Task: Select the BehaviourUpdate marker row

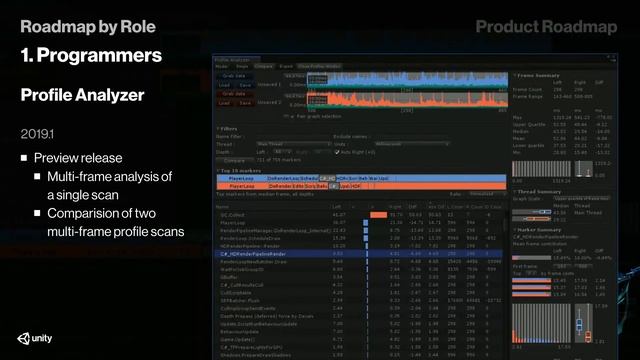Action: coord(359,331)
